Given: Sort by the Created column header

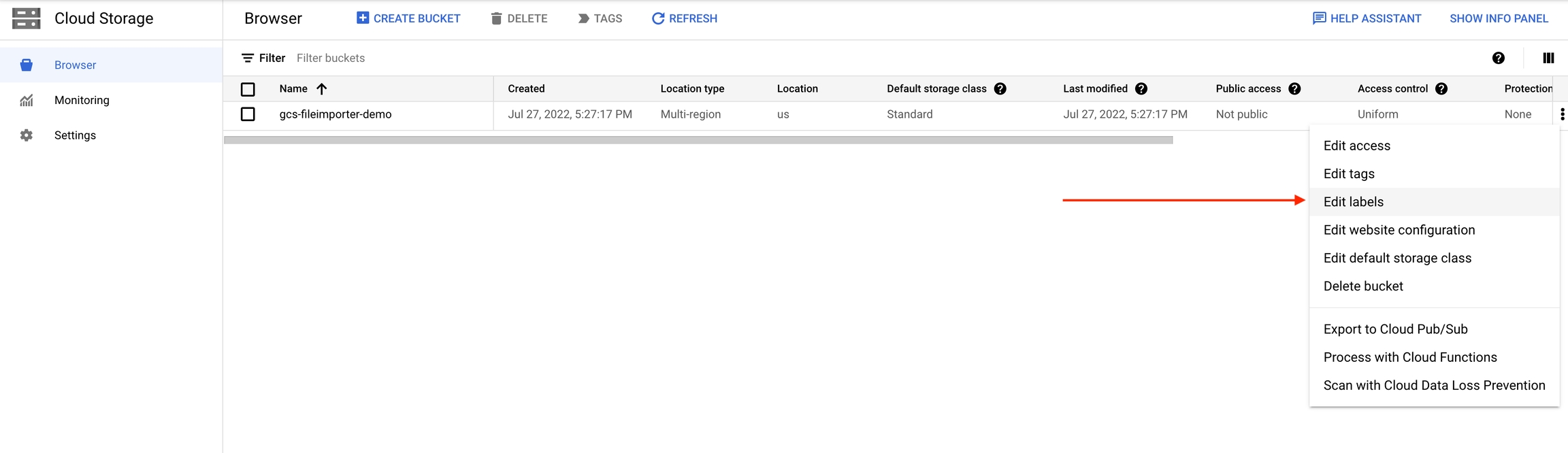Looking at the screenshot, I should (526, 89).
